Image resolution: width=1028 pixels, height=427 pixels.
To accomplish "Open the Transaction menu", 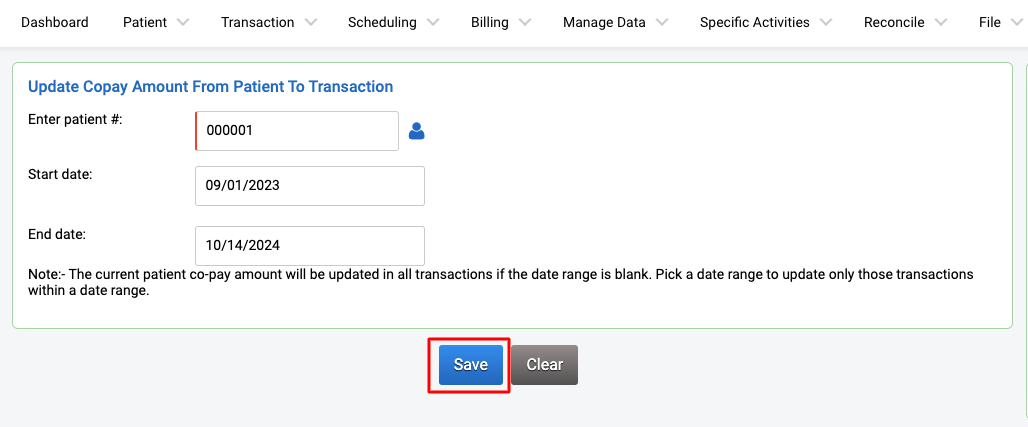I will (258, 22).
